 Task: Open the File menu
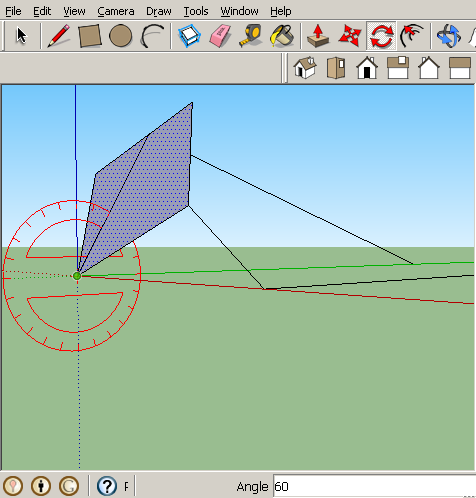tap(13, 11)
